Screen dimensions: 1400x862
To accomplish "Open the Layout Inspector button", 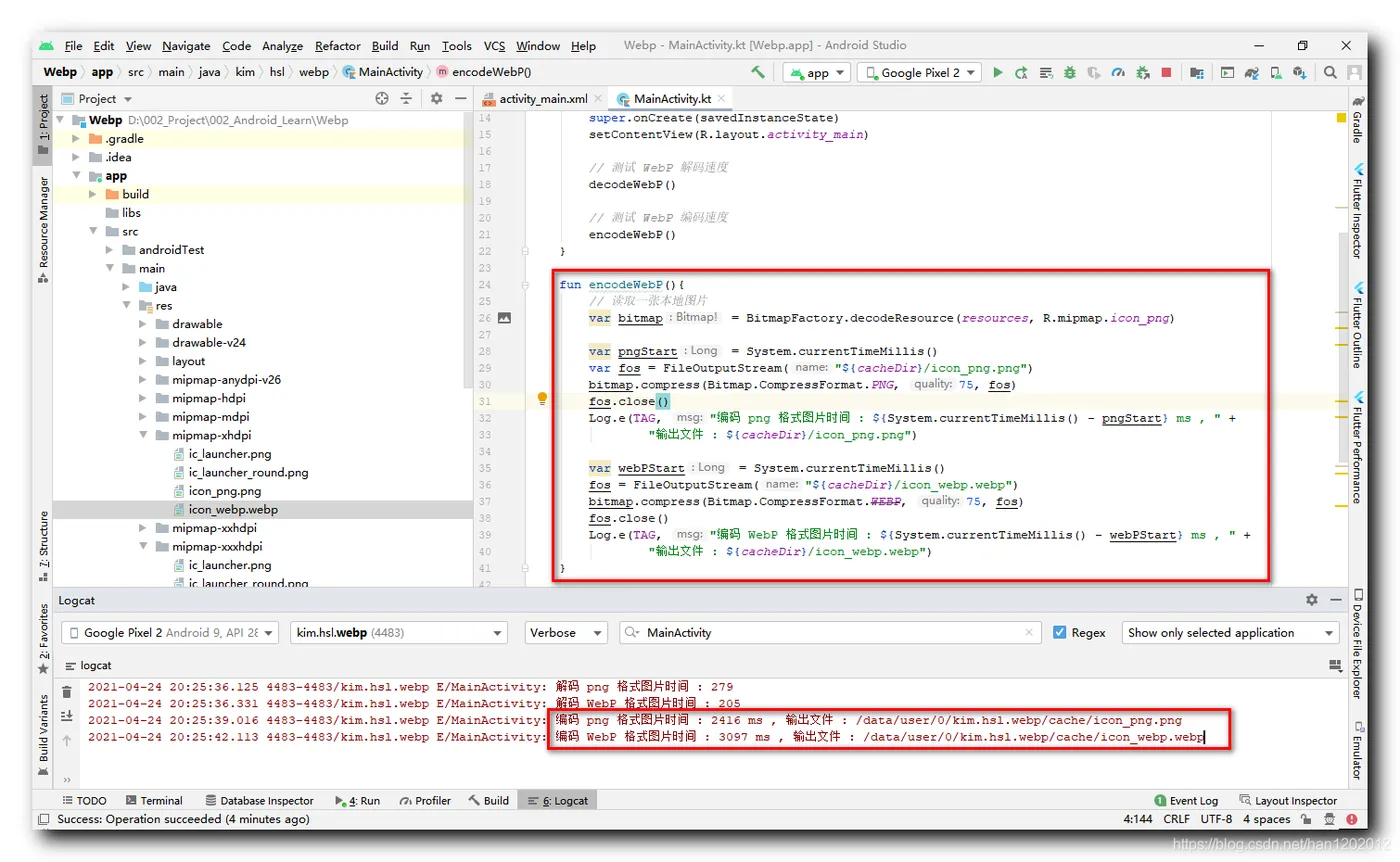I will 1288,800.
